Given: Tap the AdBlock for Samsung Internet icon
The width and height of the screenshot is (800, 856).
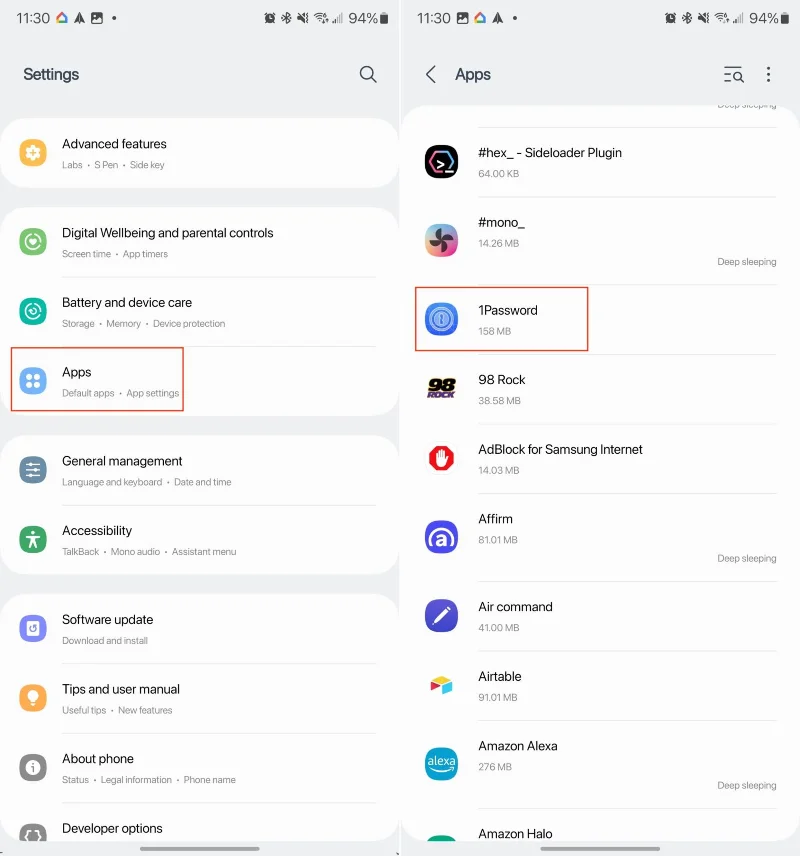Looking at the screenshot, I should coord(441,459).
